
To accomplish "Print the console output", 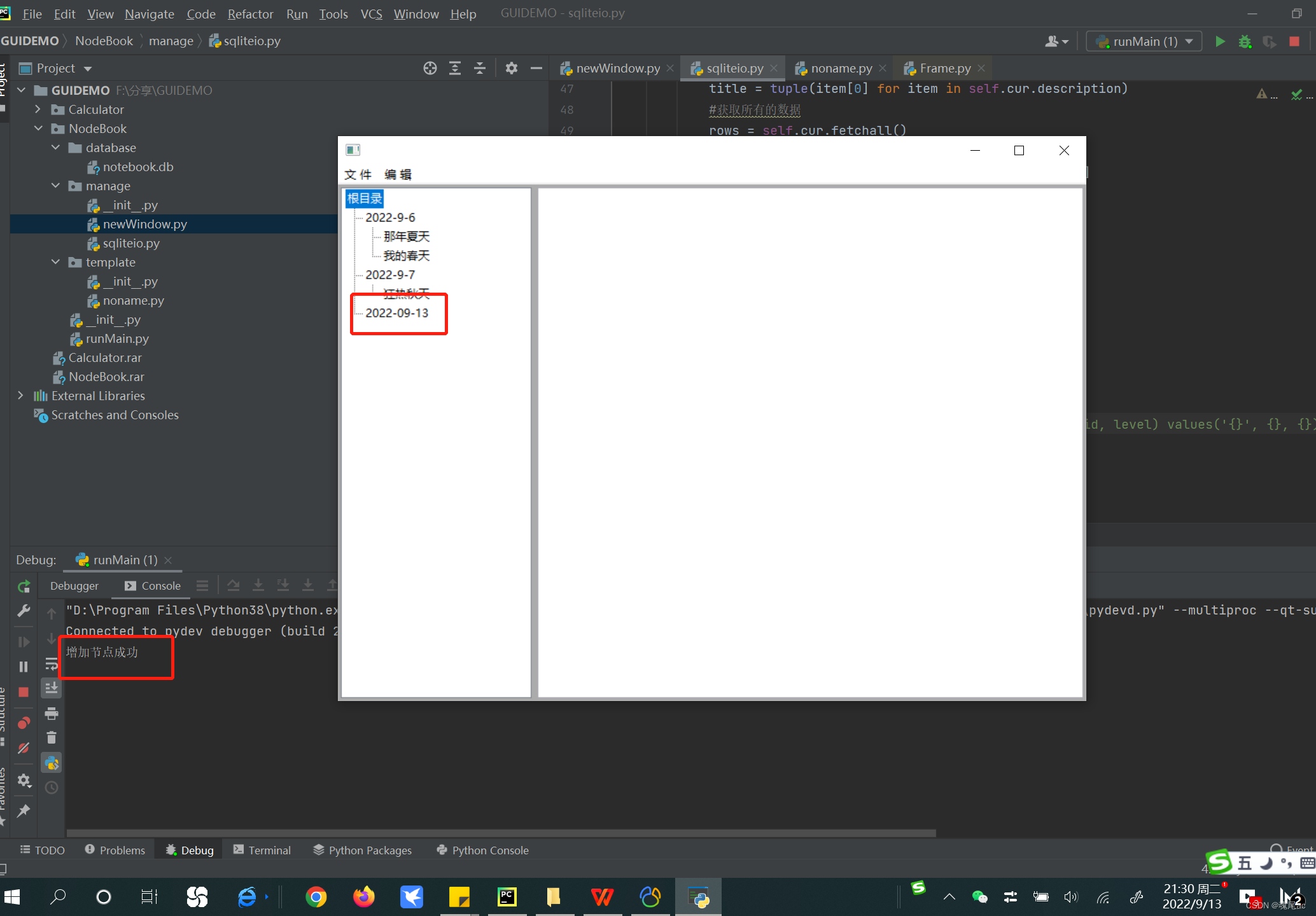I will coord(52,714).
